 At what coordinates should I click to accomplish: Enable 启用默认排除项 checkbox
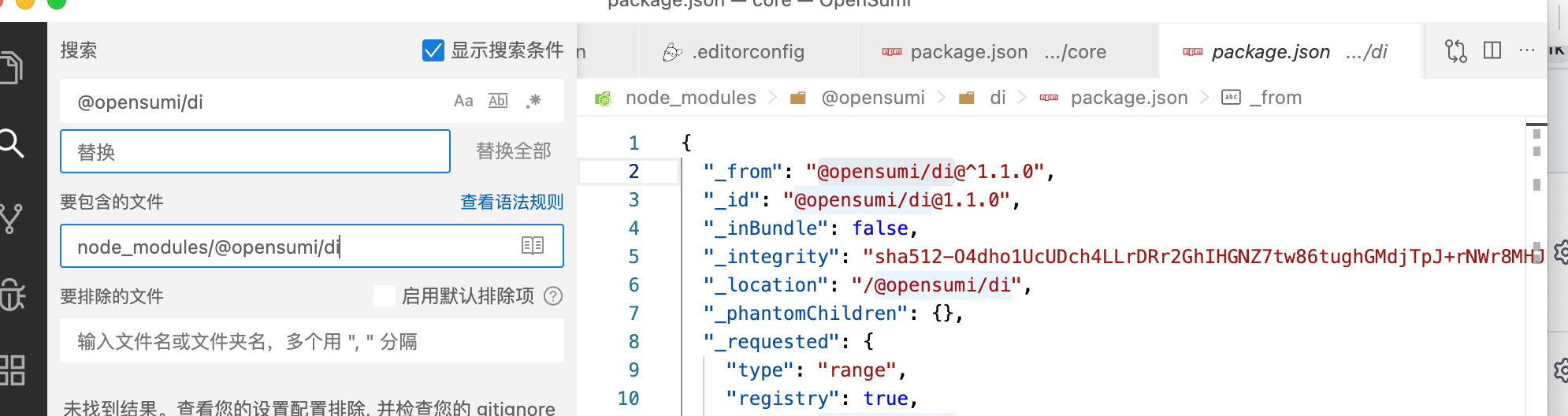click(x=384, y=296)
